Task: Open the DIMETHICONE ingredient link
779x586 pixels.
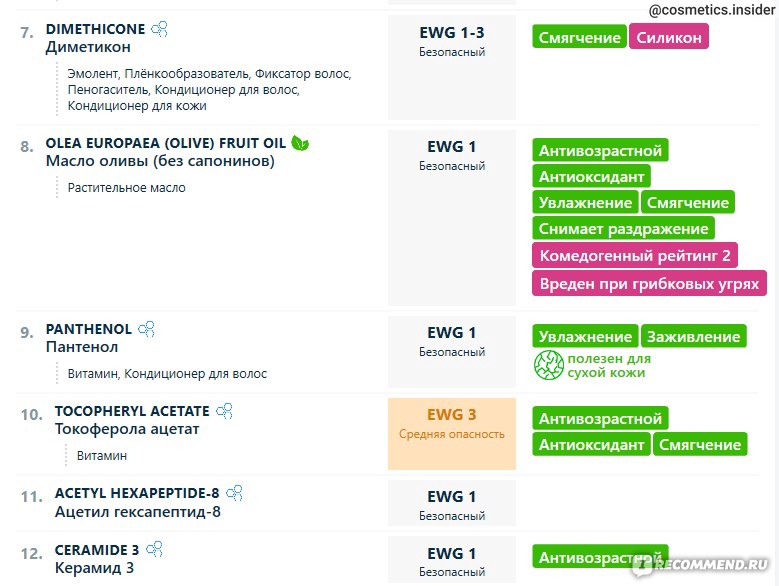Action: 95,29
